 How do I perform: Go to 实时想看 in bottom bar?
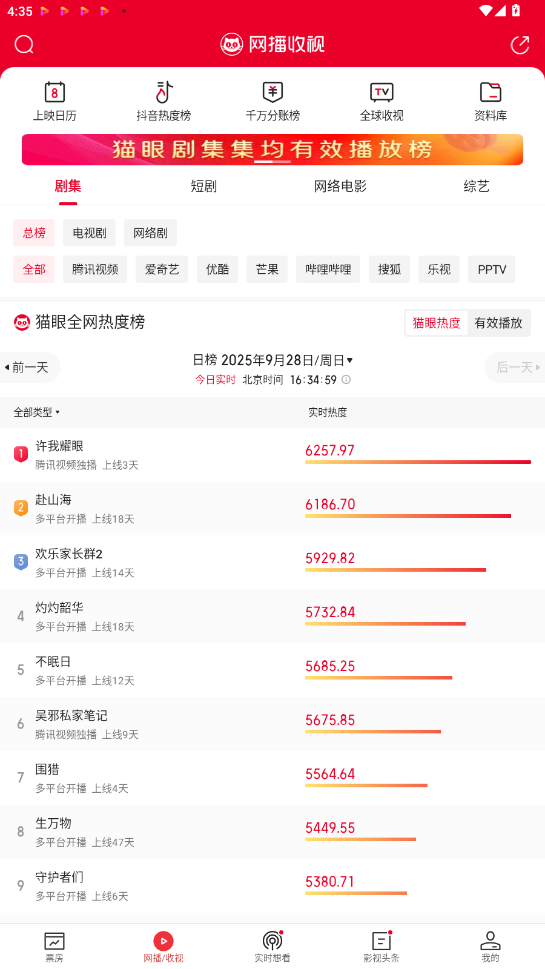point(272,947)
